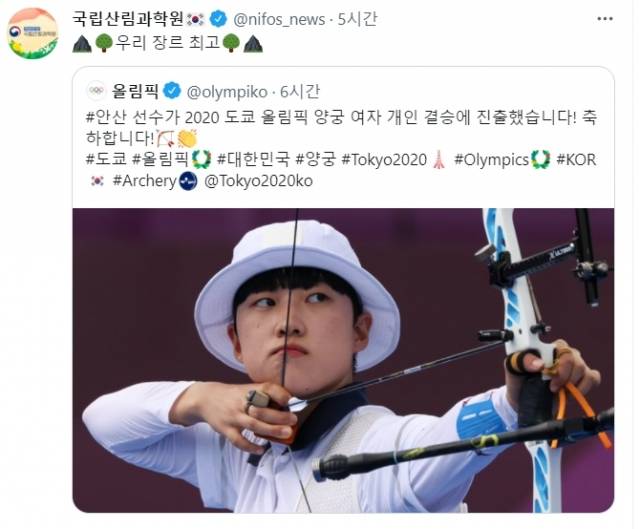Click the nifos_news profile avatar

(x=33, y=33)
